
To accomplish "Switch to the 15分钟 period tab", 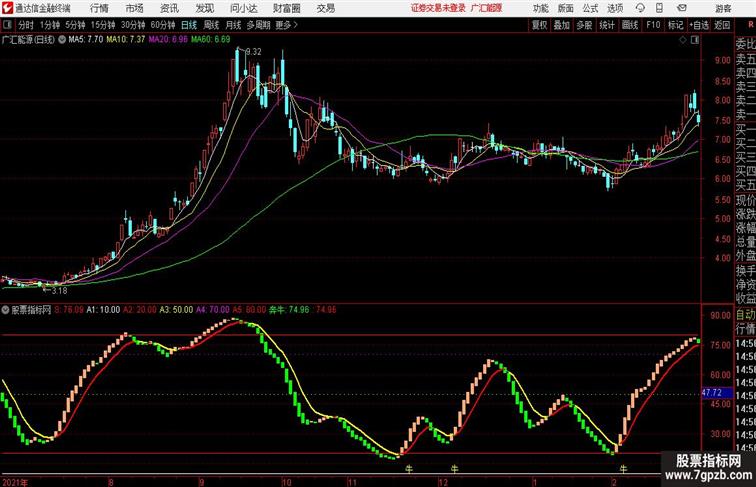I will (103, 25).
